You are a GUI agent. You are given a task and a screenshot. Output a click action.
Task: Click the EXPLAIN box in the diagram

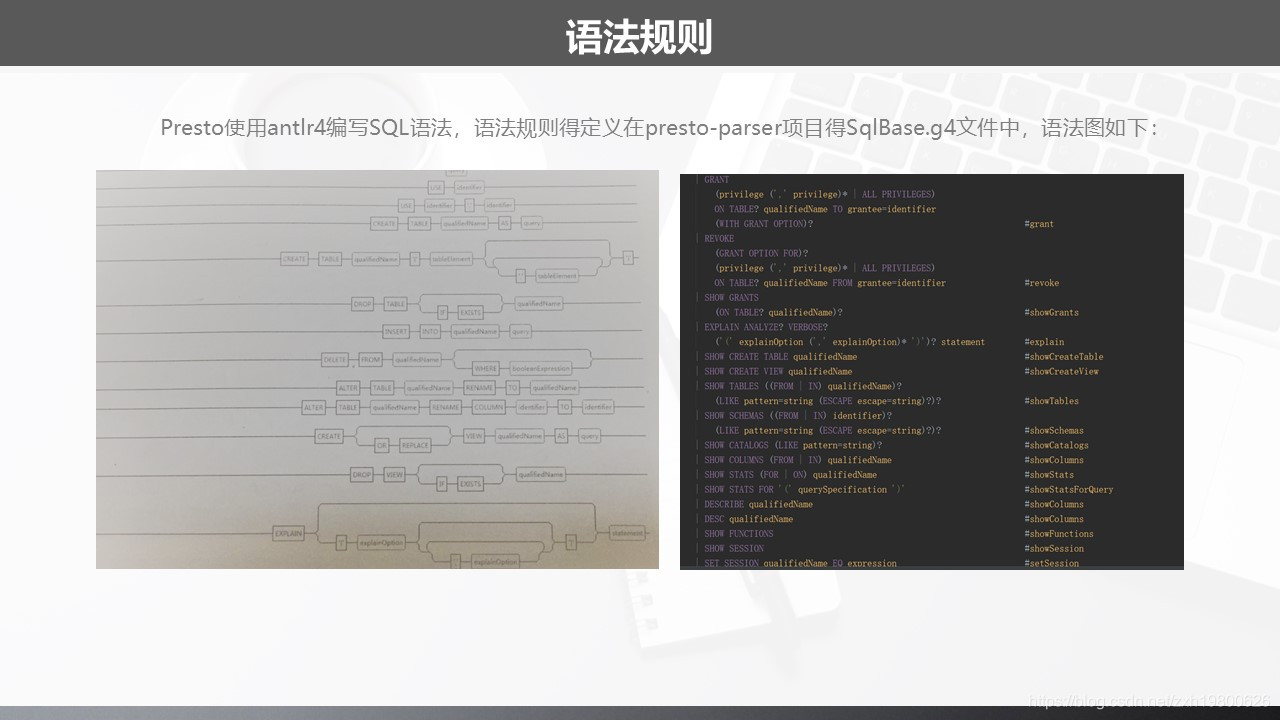(288, 534)
